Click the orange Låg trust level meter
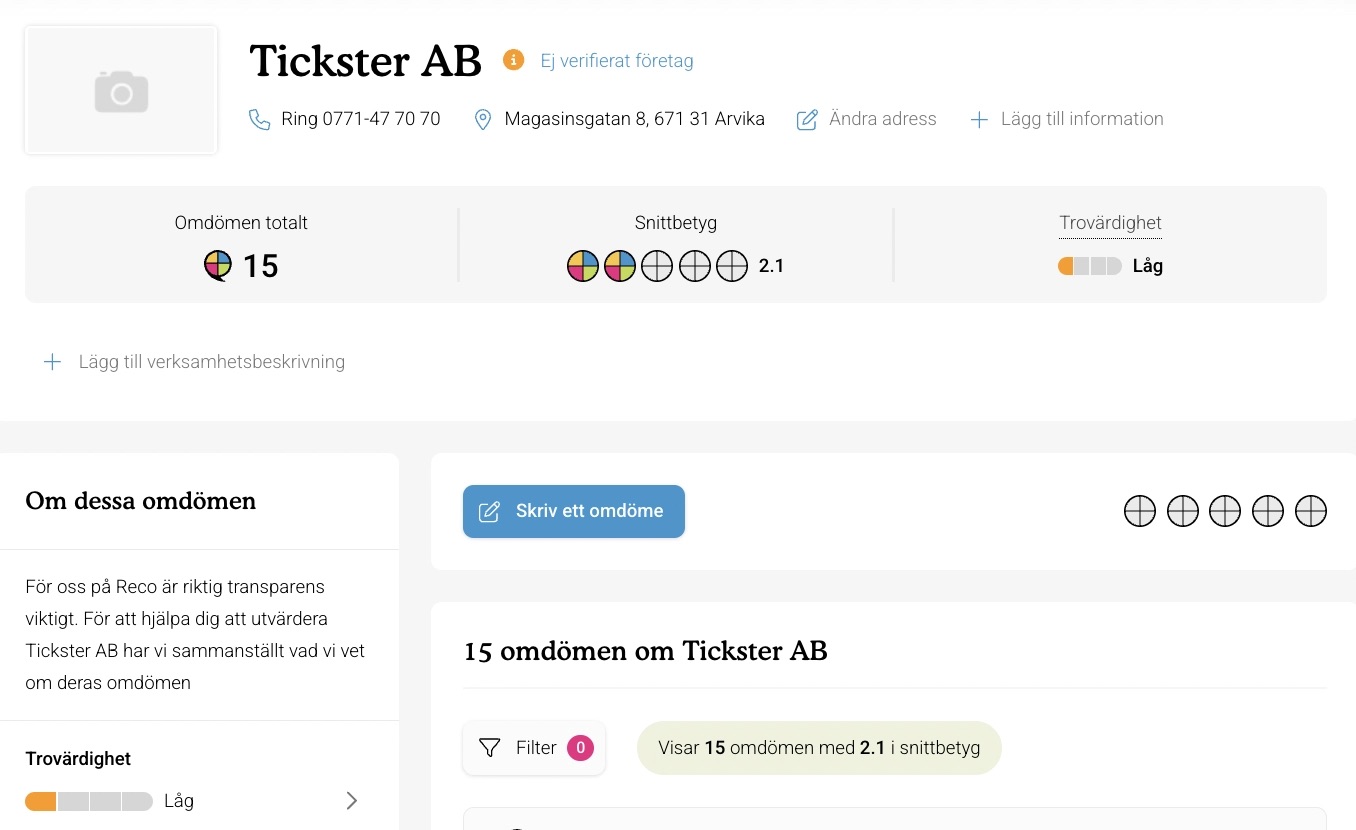Image resolution: width=1356 pixels, height=830 pixels. coord(1089,265)
